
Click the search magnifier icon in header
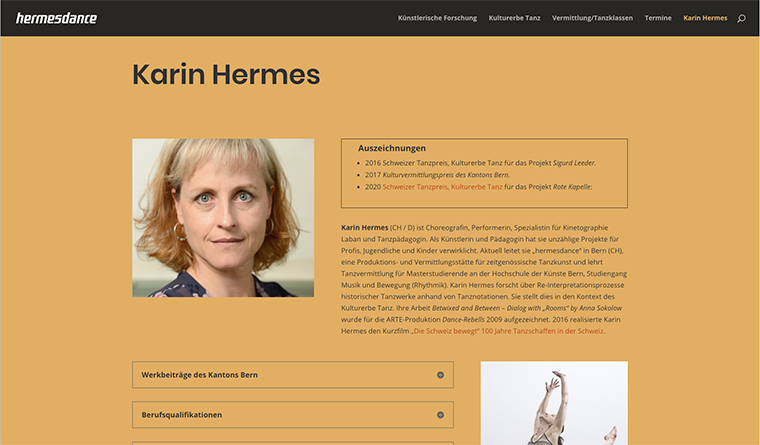(x=741, y=18)
